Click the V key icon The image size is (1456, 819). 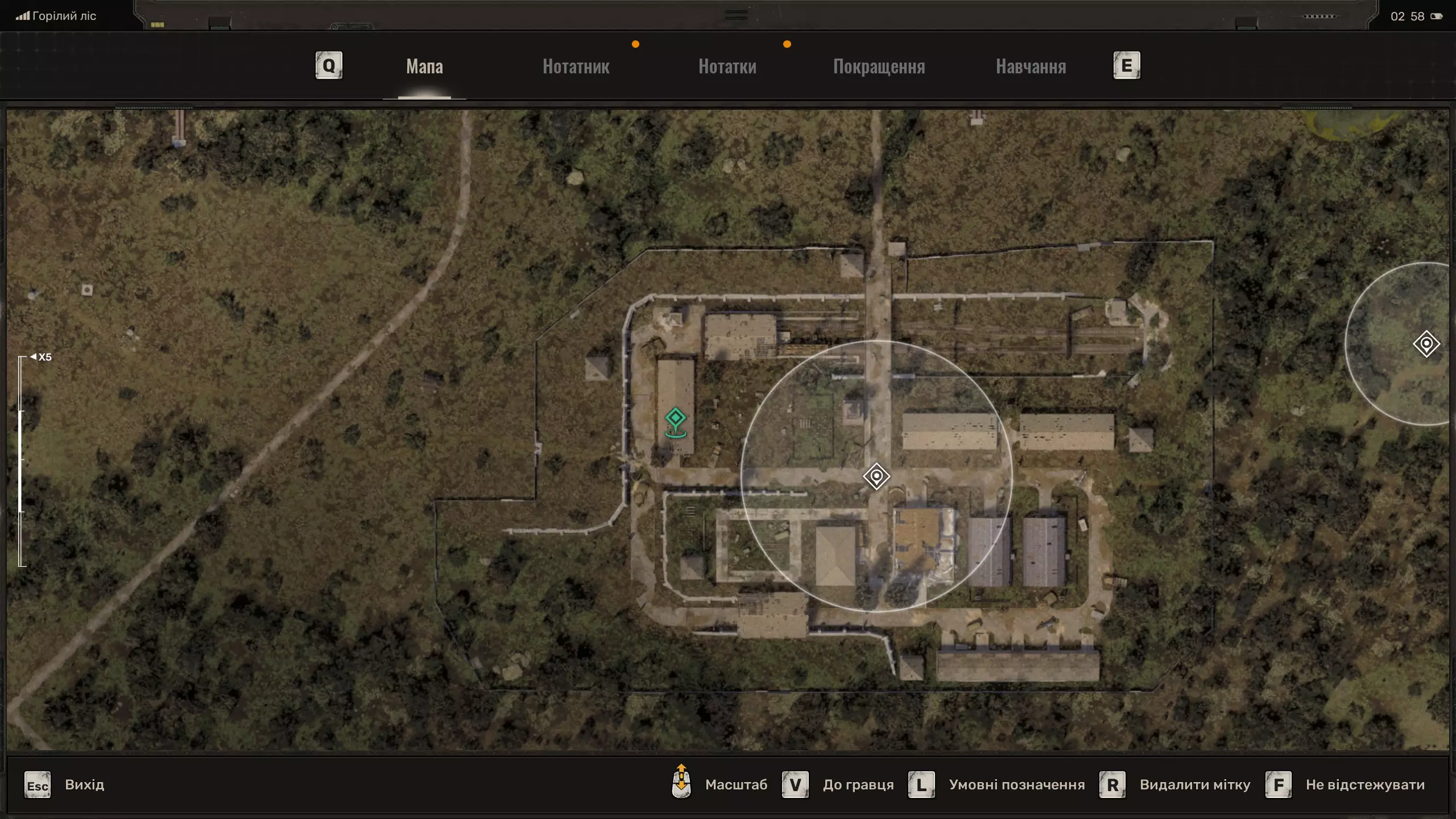[x=795, y=785]
